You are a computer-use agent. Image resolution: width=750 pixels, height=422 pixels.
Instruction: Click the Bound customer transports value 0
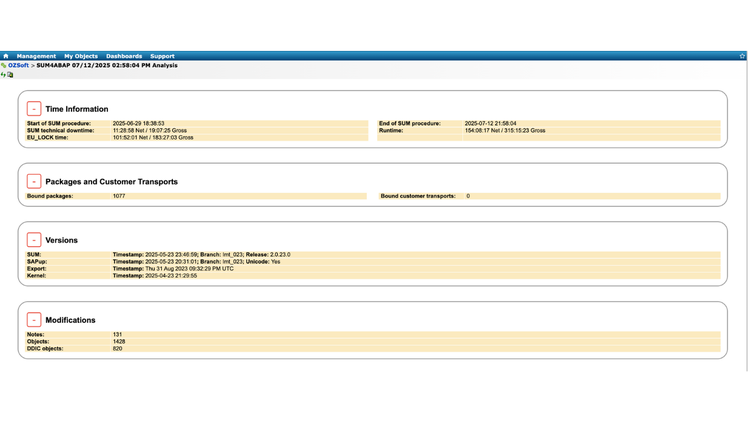point(468,196)
